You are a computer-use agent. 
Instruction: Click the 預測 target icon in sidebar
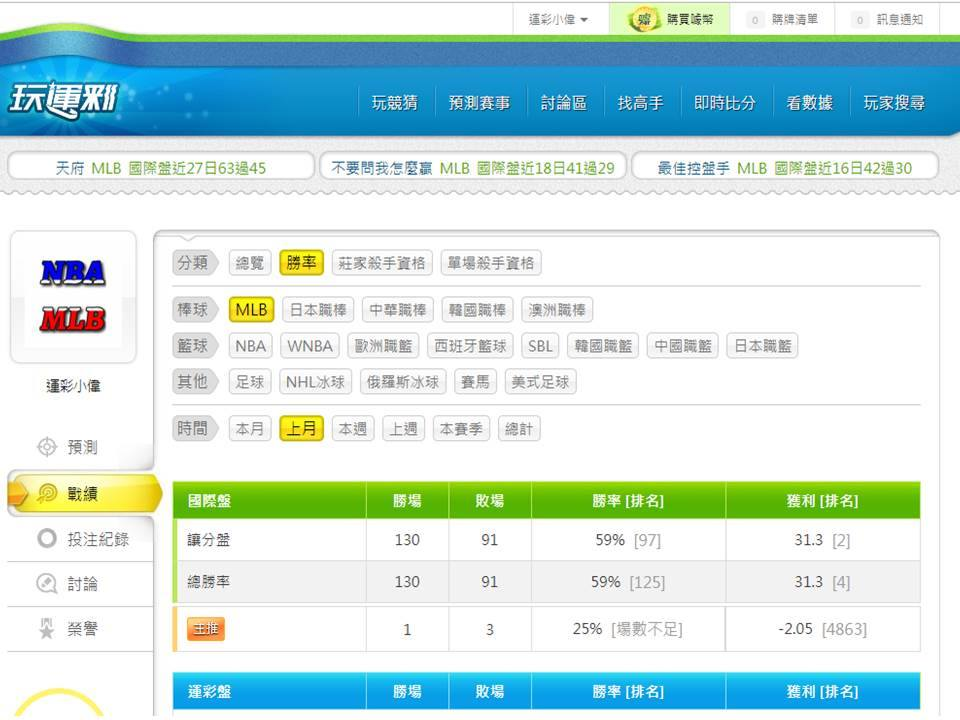coord(47,447)
